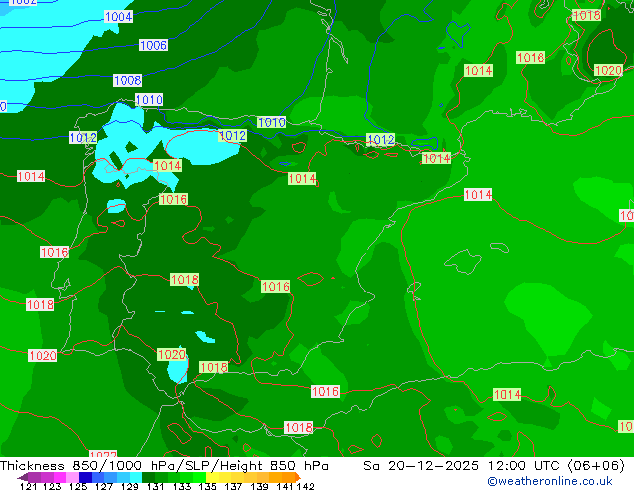Viewport: 634px width, 490px height.
Task: Pick the dark navy blue legend swatch
Action: point(85,477)
